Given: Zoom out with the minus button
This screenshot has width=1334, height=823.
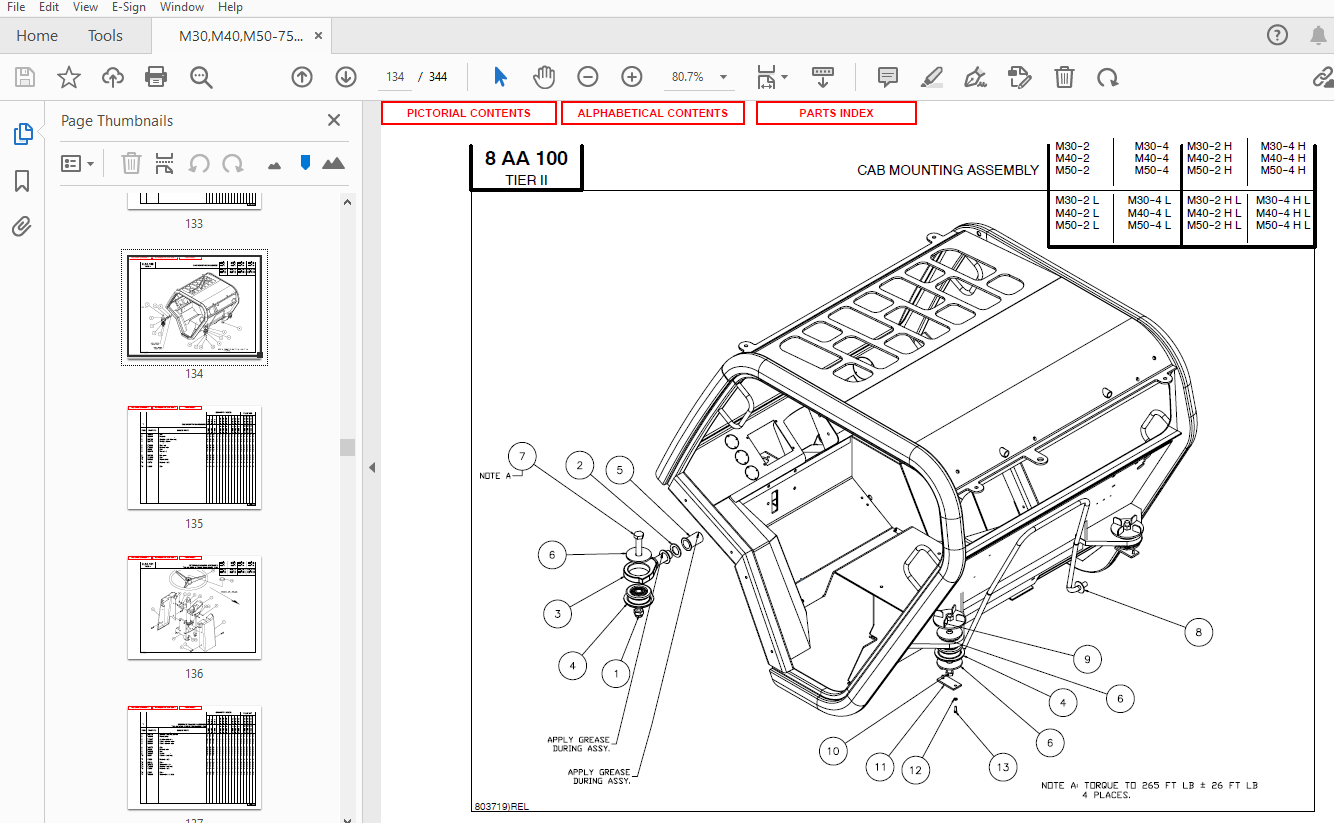Looking at the screenshot, I should [x=588, y=77].
